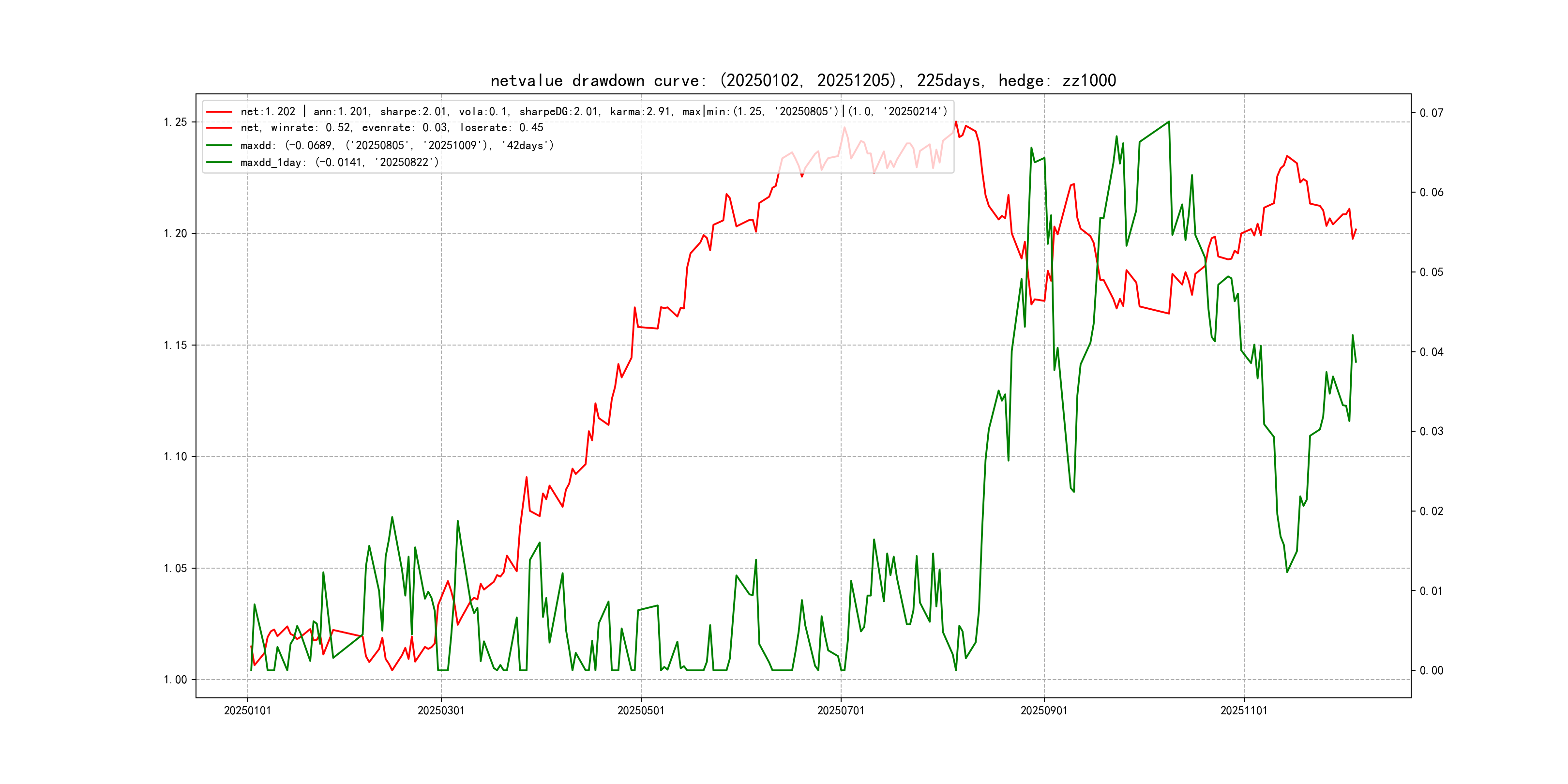Screen dimensions: 1568x784
Task: Click left y-axis tick 1.10
Action: [175, 456]
